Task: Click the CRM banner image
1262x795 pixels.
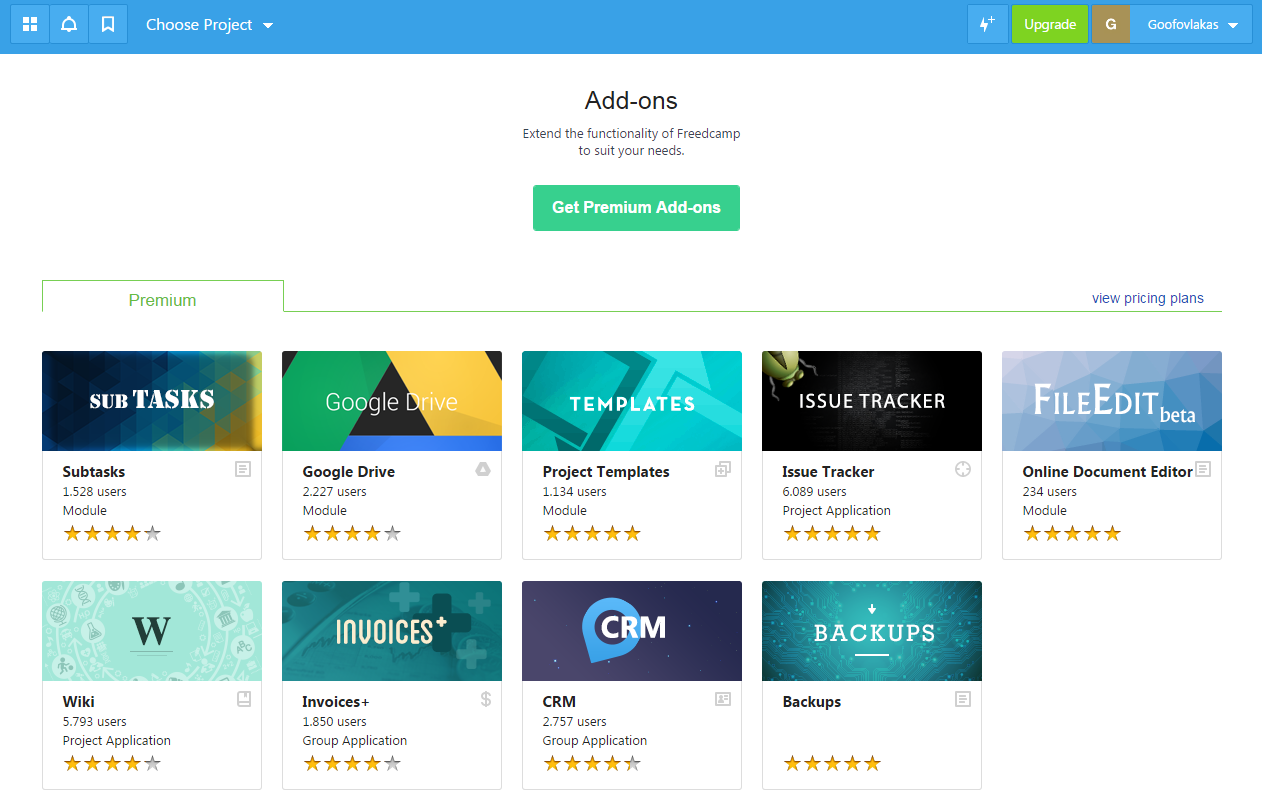Action: (x=632, y=631)
